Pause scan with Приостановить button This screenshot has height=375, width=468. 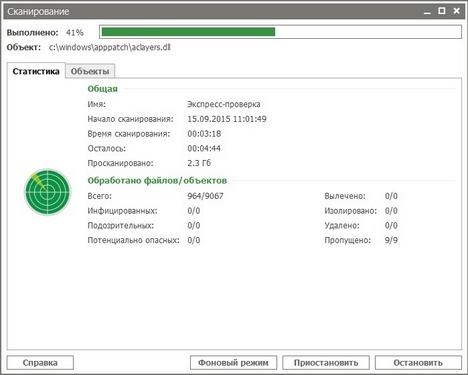click(326, 363)
